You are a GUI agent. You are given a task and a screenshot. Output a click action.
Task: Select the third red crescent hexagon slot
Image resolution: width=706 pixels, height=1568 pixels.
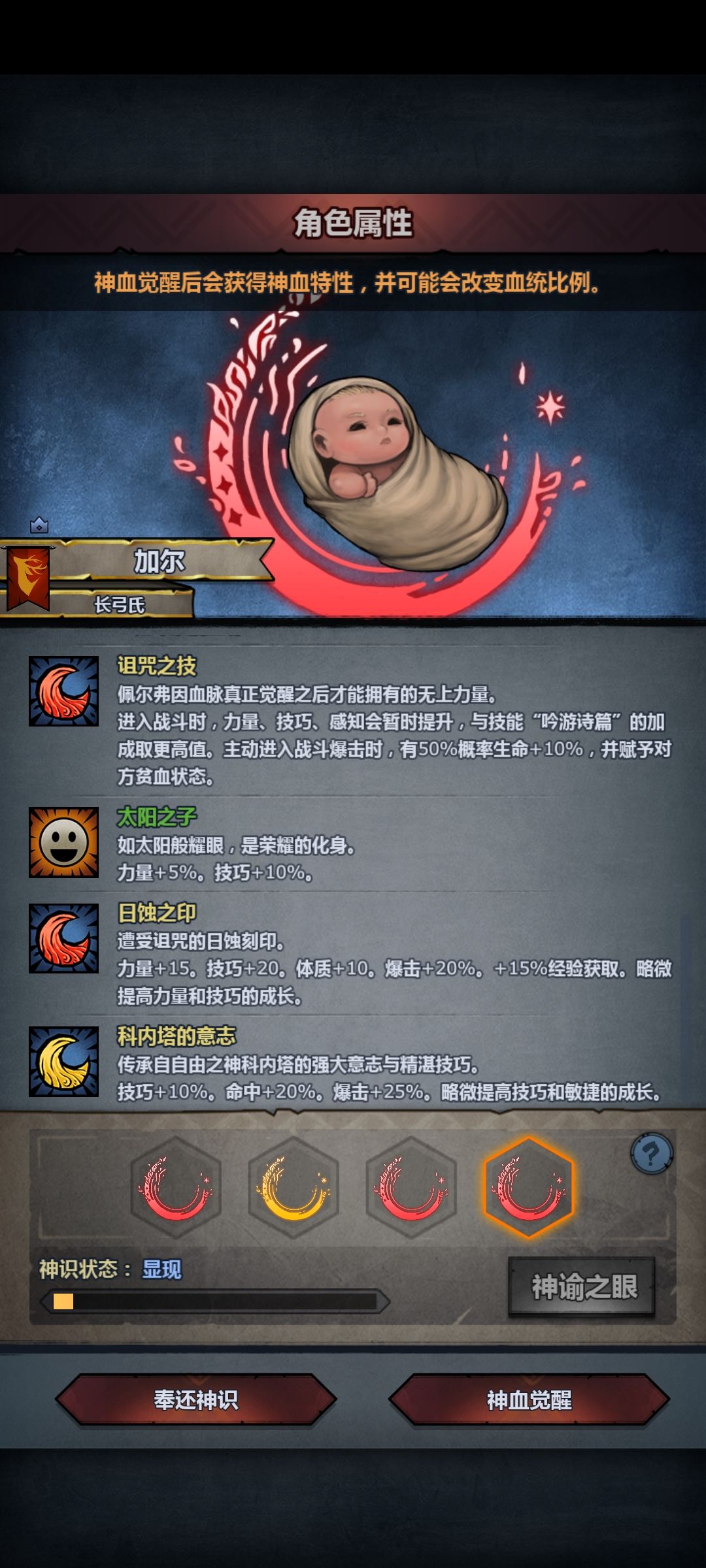click(x=411, y=1188)
